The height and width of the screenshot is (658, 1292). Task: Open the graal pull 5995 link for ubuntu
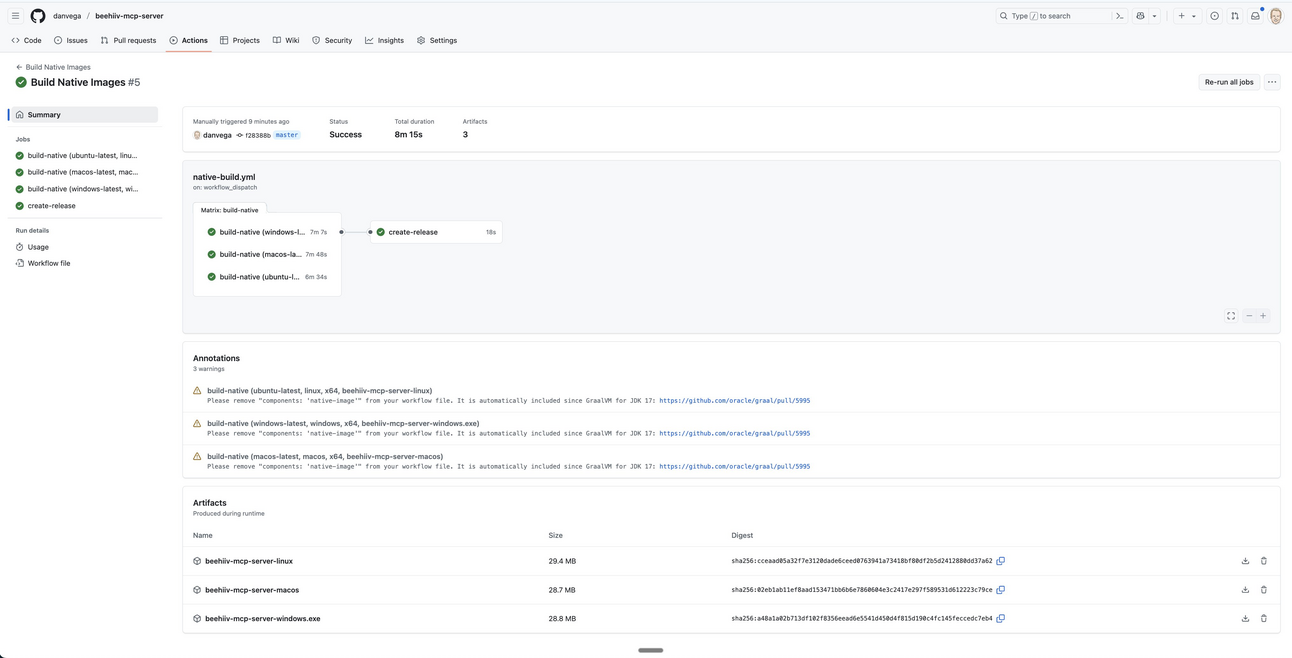click(734, 401)
